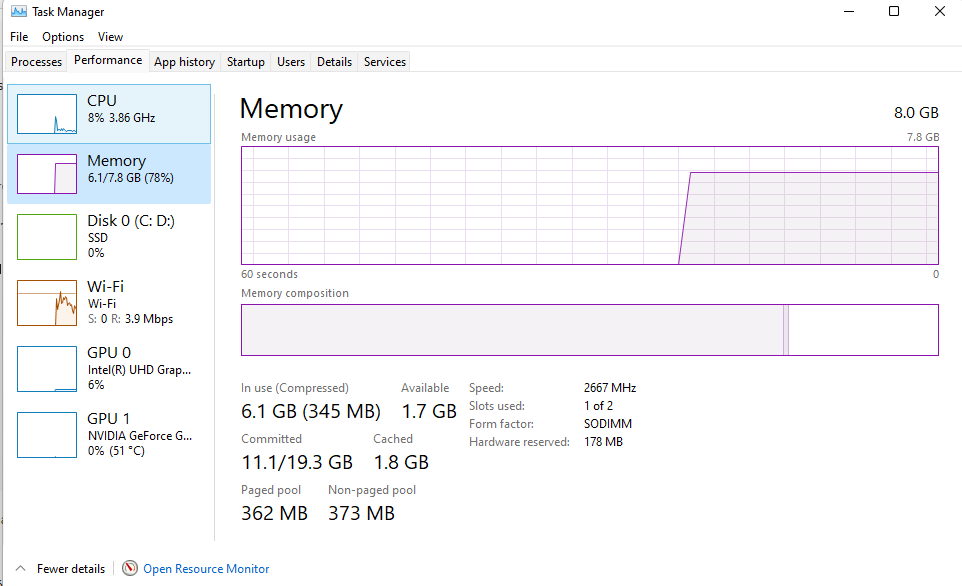Open the File menu
Viewport: 962px width, 586px height.
tap(19, 37)
